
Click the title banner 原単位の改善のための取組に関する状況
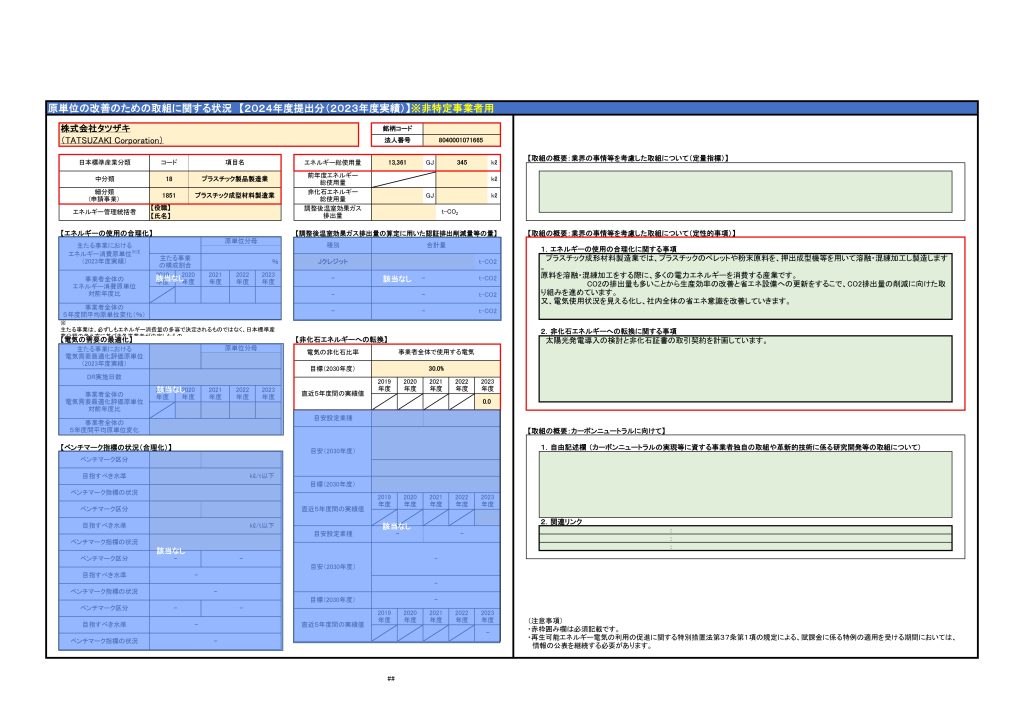(270, 107)
